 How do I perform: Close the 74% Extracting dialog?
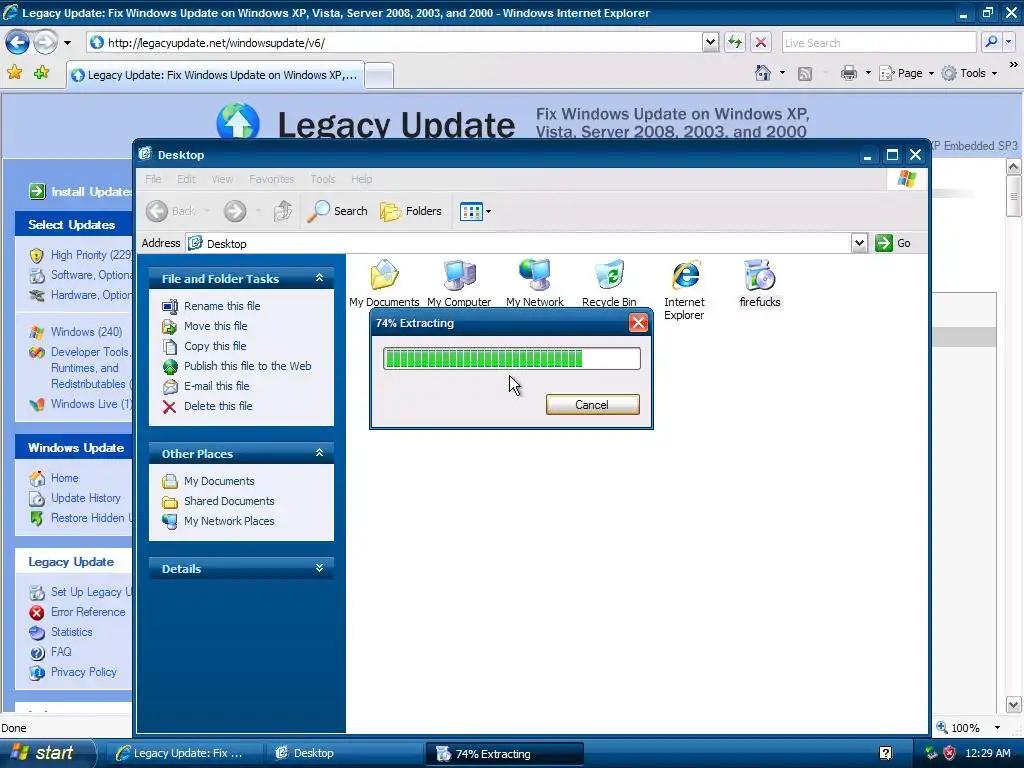tap(638, 323)
